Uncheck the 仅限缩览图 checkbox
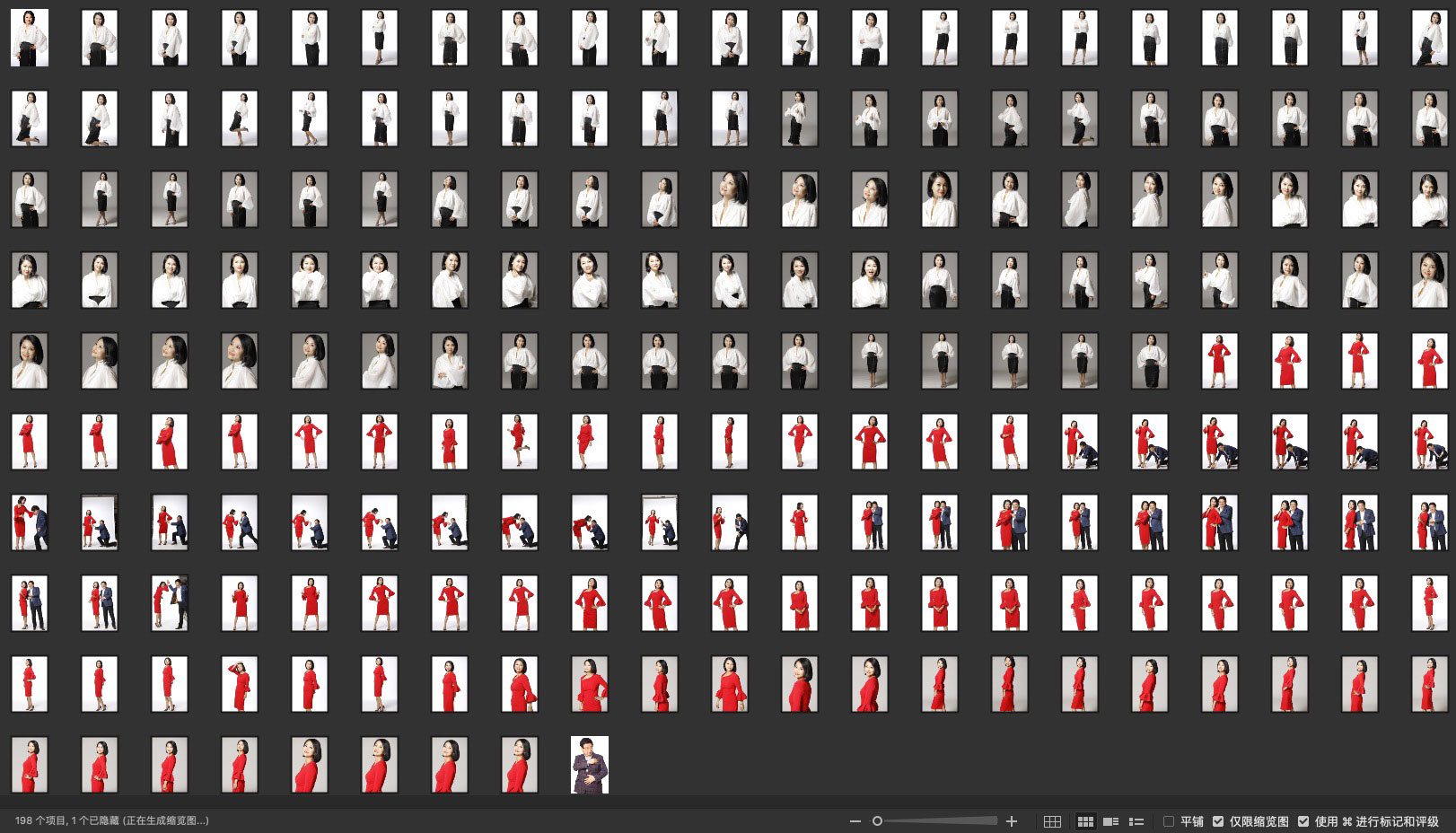Image resolution: width=1456 pixels, height=833 pixels. coord(1218,821)
